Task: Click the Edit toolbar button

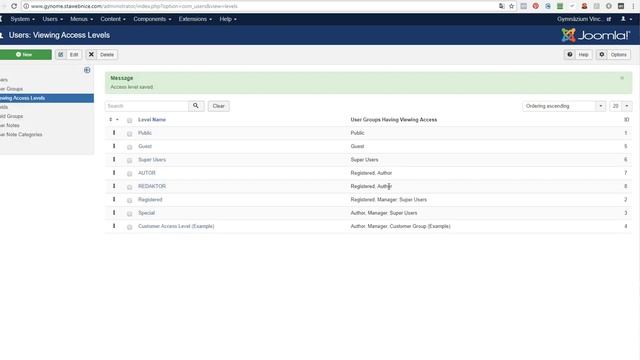Action: [69, 55]
